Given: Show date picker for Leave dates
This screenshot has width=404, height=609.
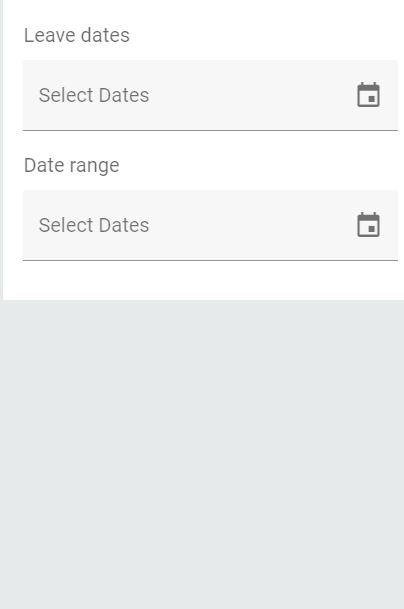Looking at the screenshot, I should [368, 94].
